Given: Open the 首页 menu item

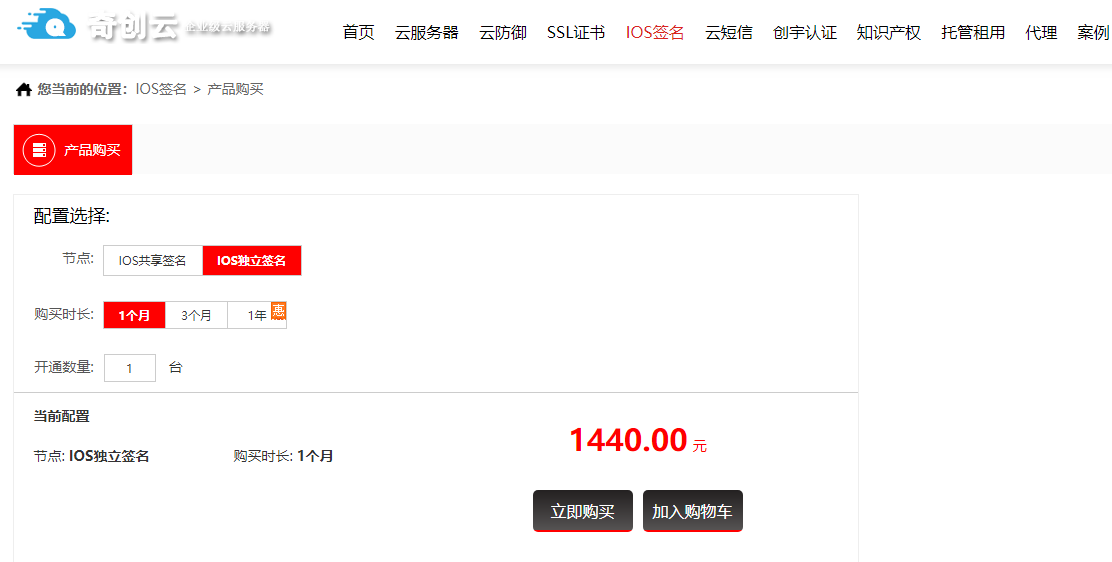Looking at the screenshot, I should click(x=358, y=32).
